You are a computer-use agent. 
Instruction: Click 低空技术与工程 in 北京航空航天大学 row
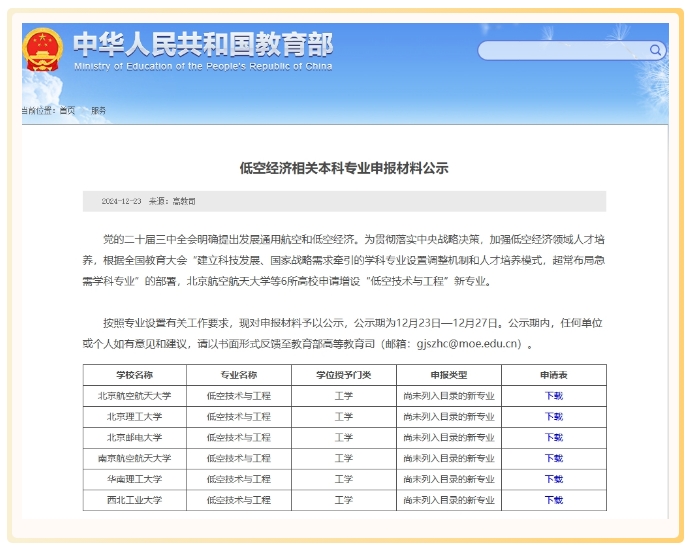click(x=239, y=396)
